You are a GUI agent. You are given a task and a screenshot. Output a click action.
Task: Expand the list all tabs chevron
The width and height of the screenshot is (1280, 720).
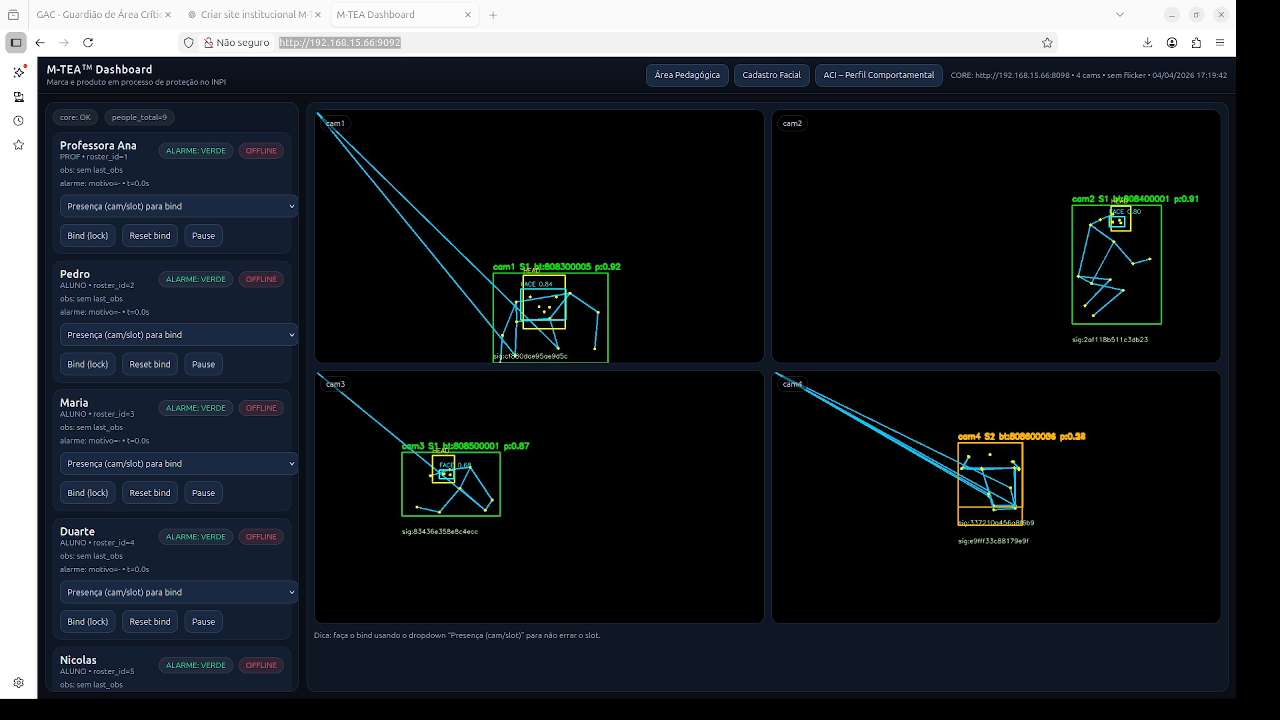[x=1120, y=15]
